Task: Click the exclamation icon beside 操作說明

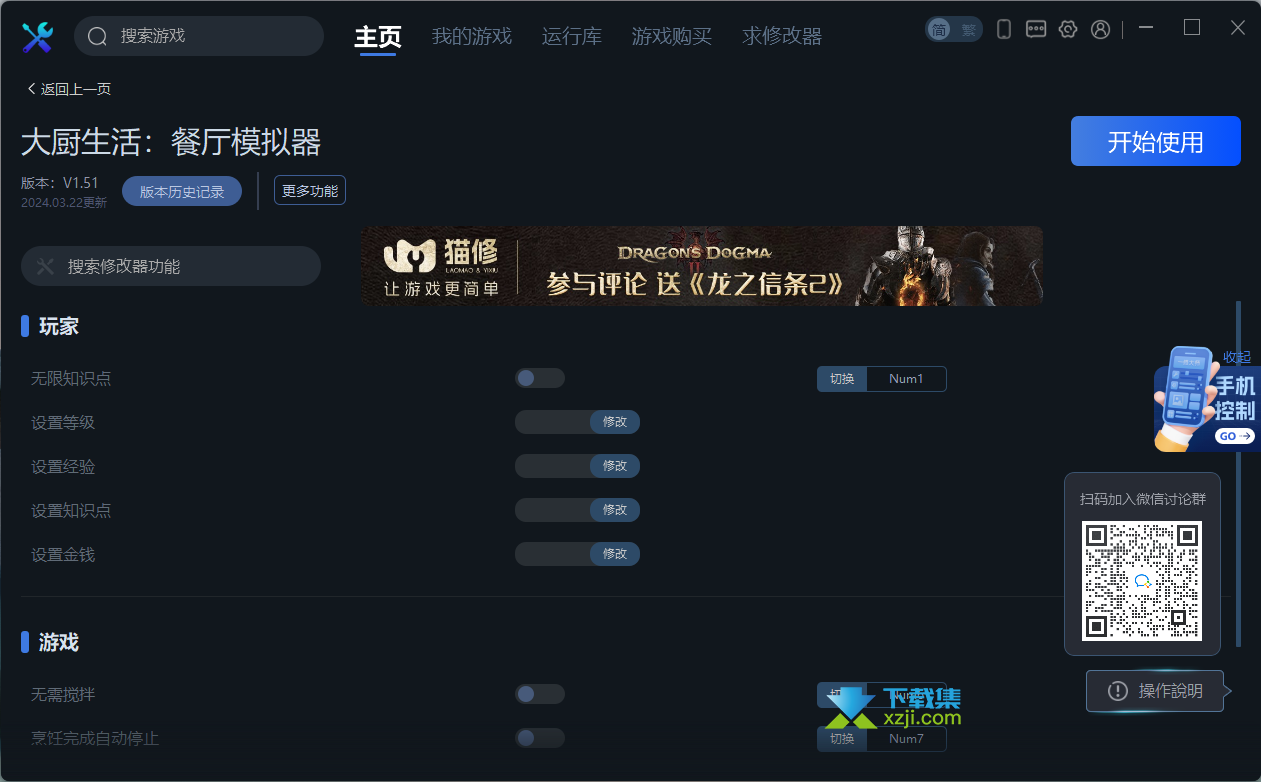Action: coord(1117,691)
